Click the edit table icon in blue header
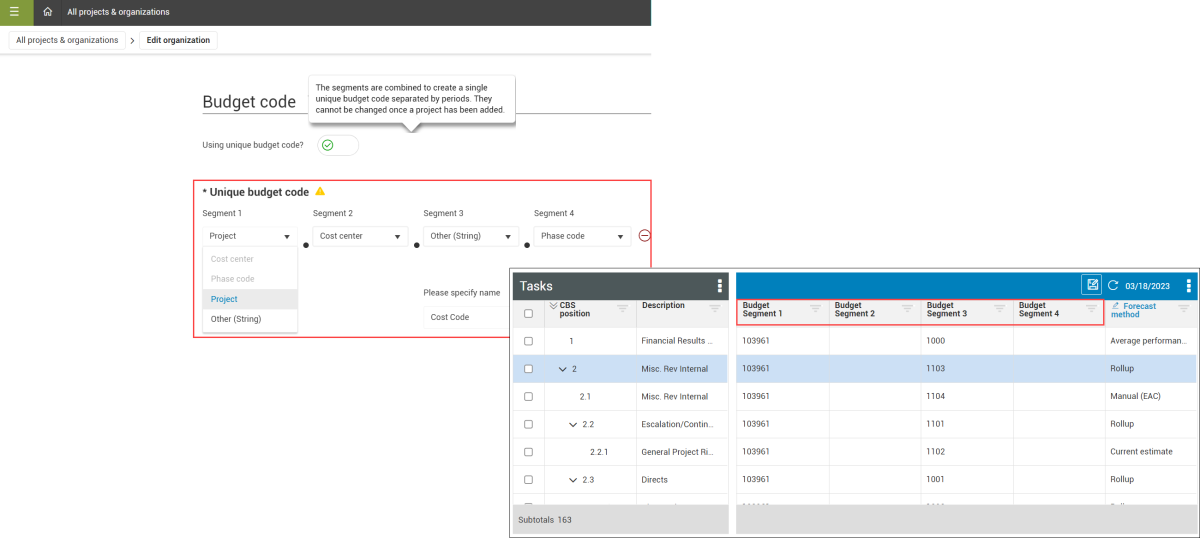 tap(1091, 285)
